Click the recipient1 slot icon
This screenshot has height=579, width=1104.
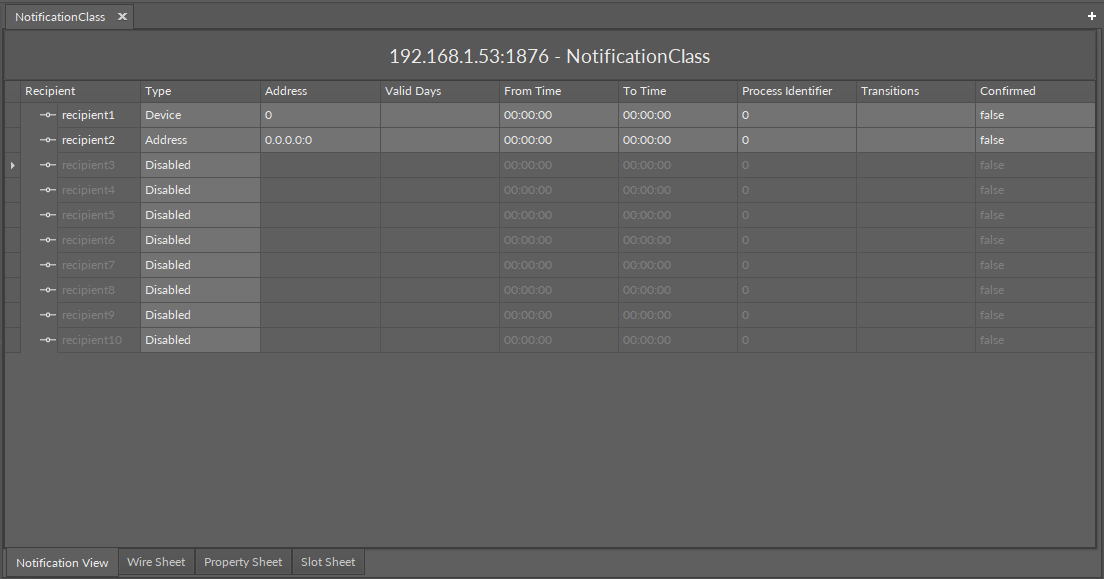point(47,115)
